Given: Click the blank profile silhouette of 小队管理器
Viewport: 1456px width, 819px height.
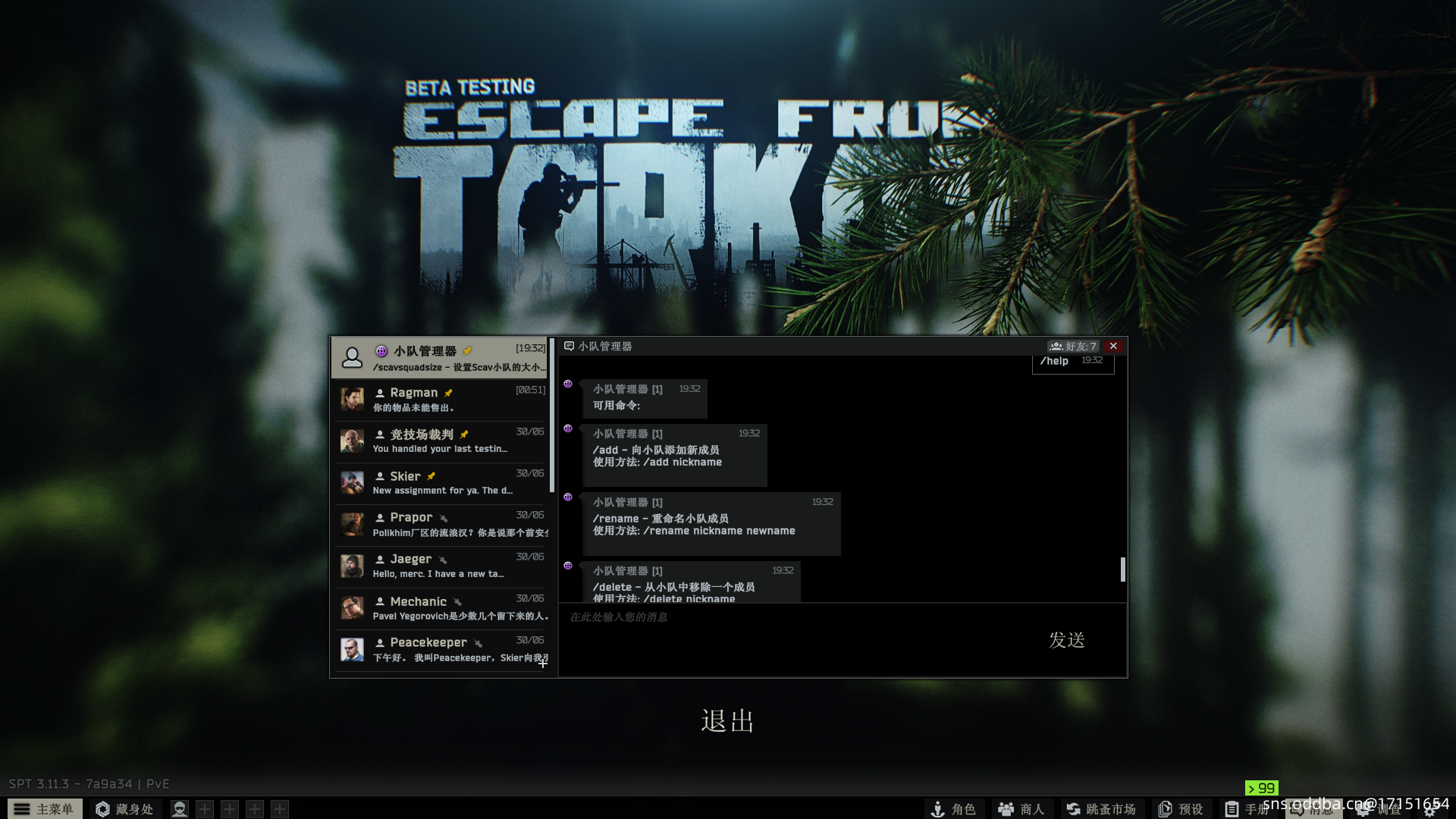Looking at the screenshot, I should (x=352, y=357).
